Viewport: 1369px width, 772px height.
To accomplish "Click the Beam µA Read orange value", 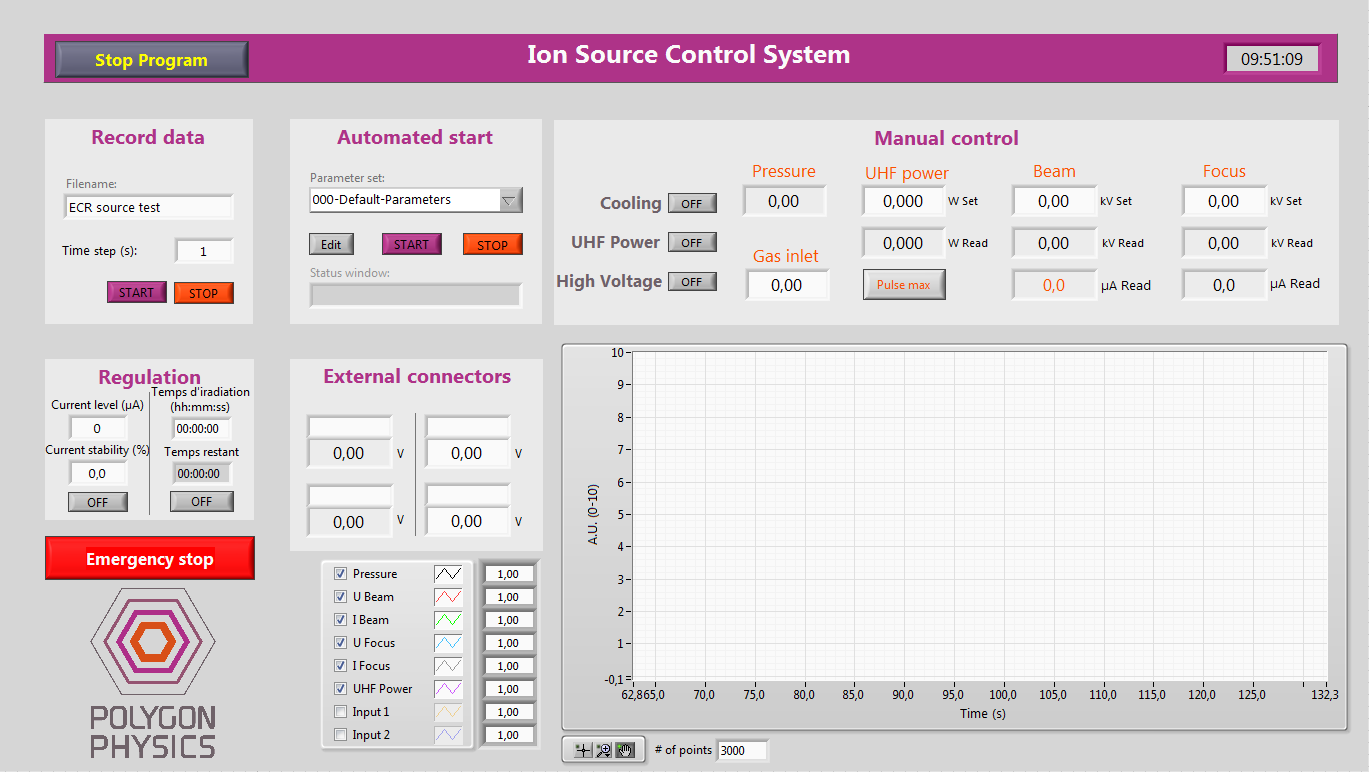I will [x=1054, y=285].
